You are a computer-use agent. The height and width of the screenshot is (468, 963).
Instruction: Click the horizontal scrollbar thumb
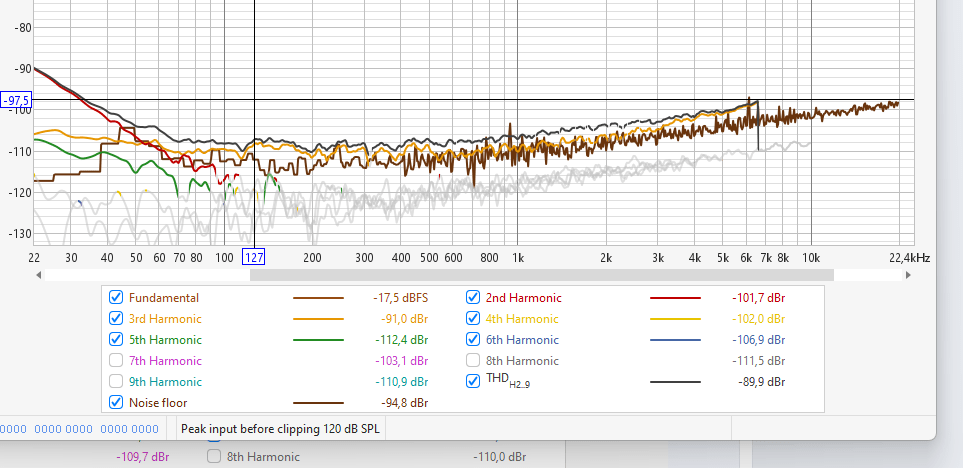point(542,275)
